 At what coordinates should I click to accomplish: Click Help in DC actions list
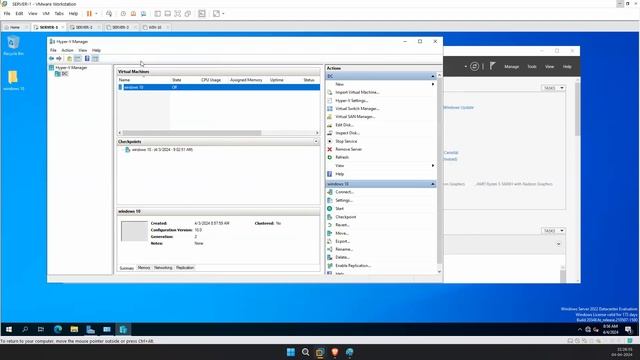tap(340, 174)
